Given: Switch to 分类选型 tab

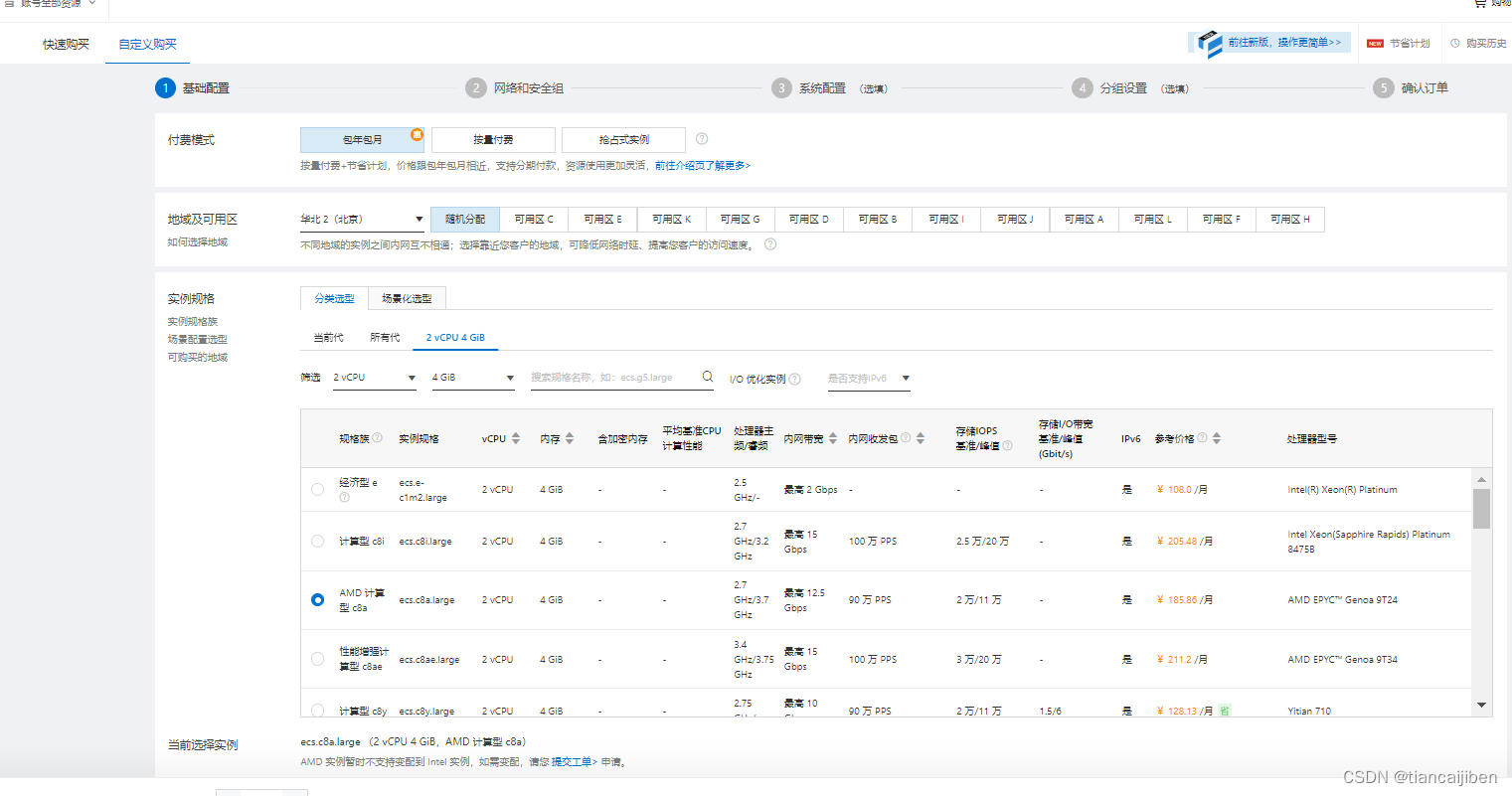Looking at the screenshot, I should [334, 298].
